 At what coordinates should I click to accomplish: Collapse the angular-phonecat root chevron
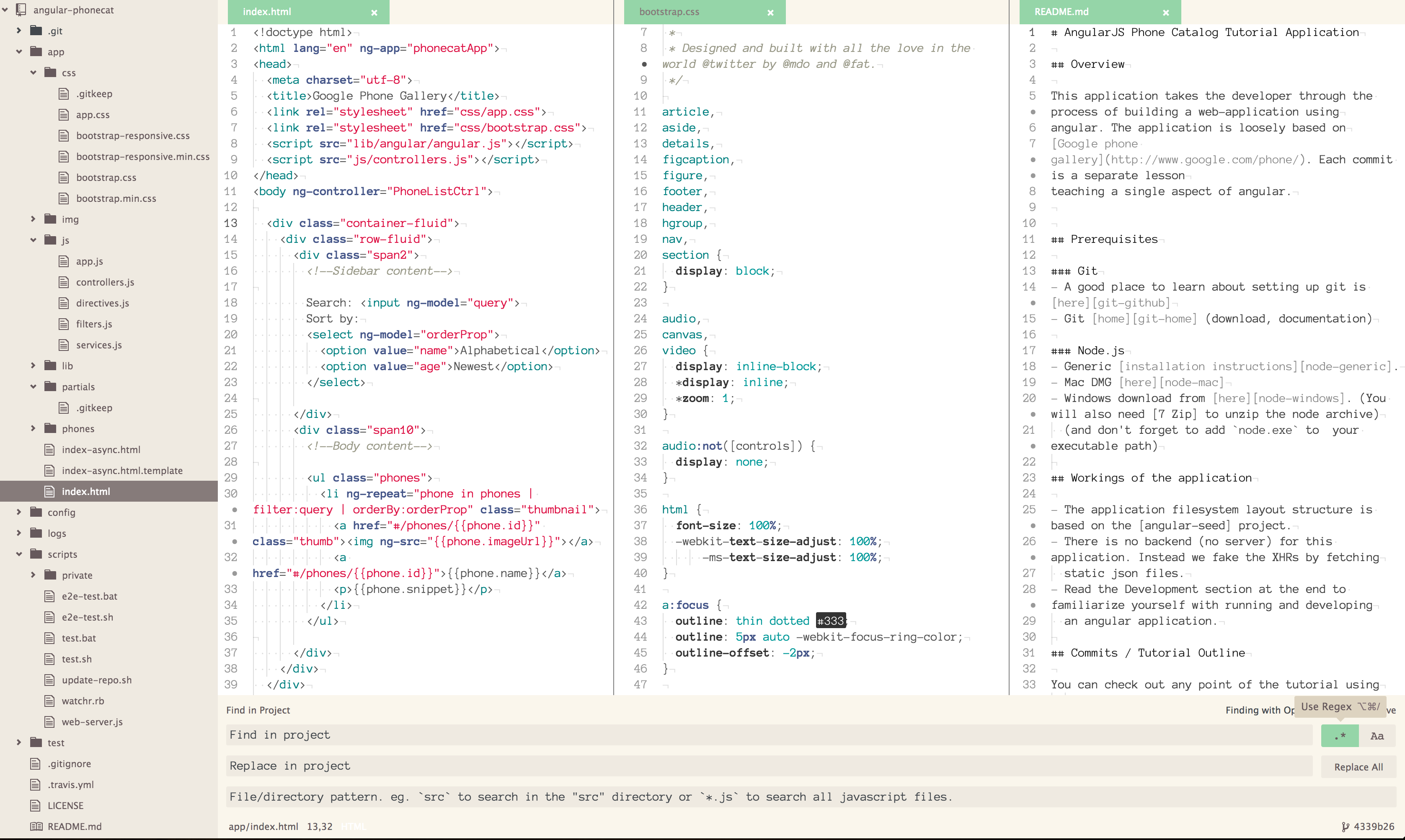5,10
